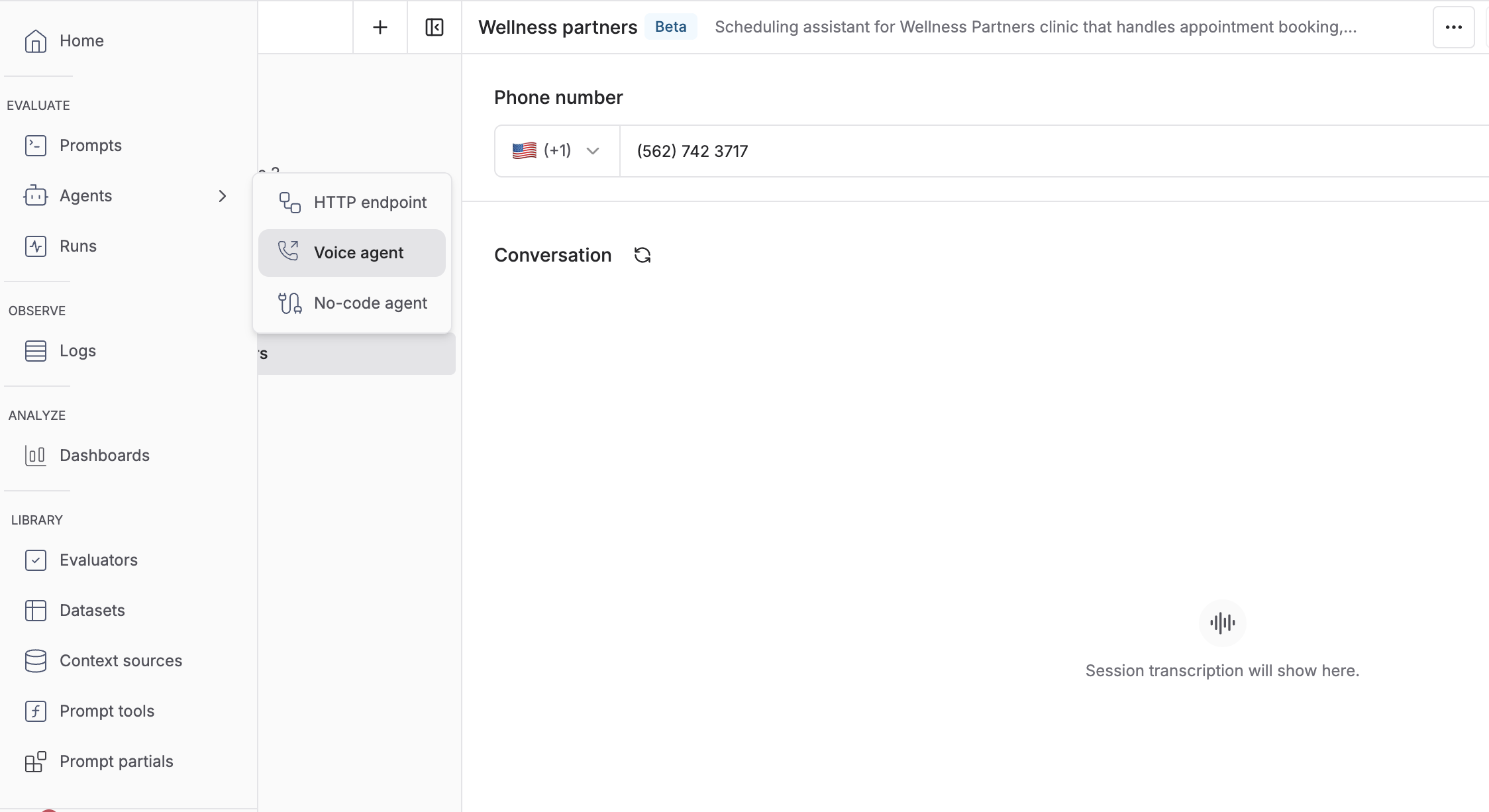
Task: Open the country code (+1) dropdown
Action: tap(556, 151)
